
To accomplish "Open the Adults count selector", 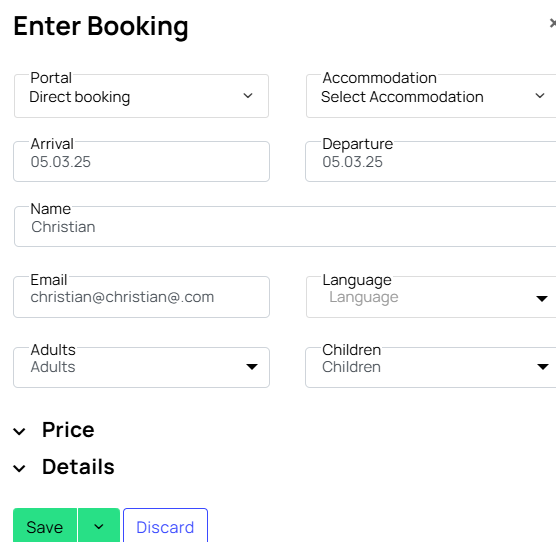I will 141,367.
